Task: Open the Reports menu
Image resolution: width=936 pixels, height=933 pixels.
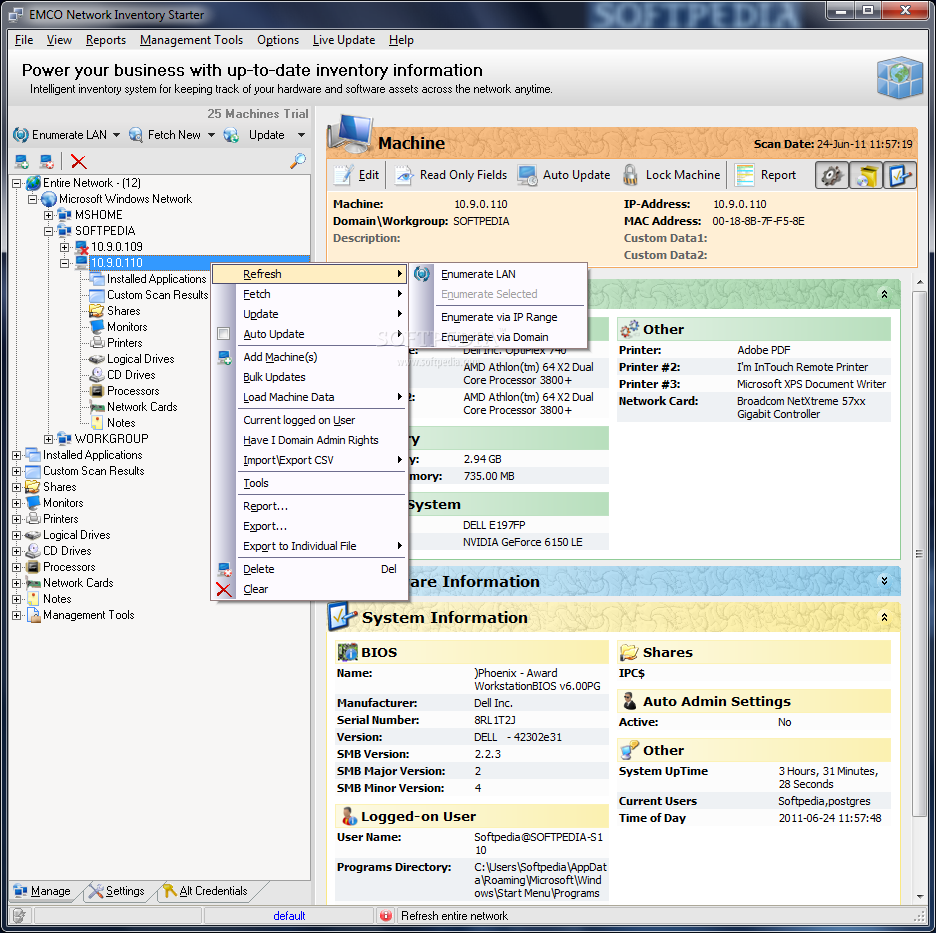Action: tap(106, 40)
